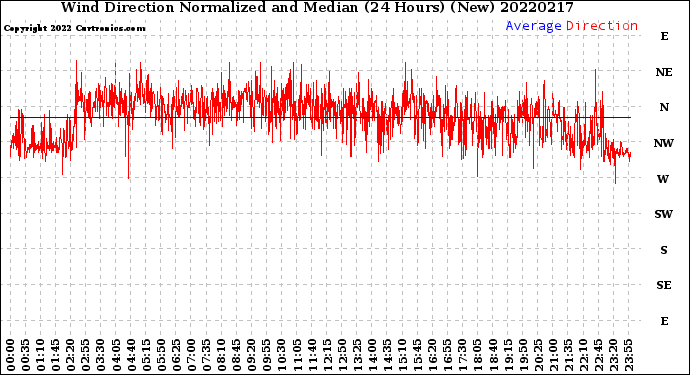Click the 18:05 time label
The height and width of the screenshot is (375, 690).
click(478, 356)
